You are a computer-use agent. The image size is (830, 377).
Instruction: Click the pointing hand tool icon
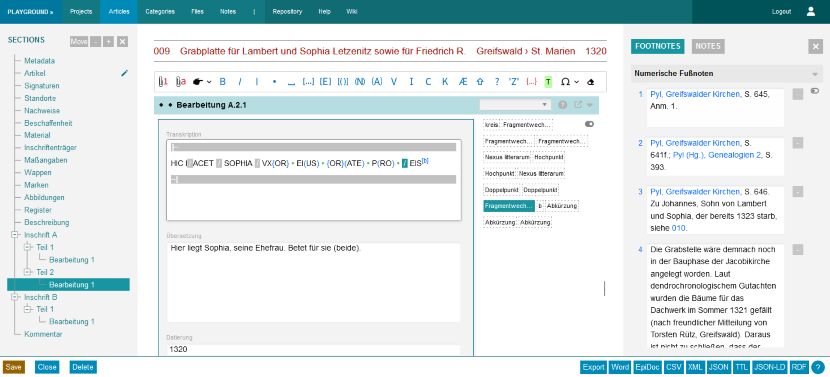[197, 82]
